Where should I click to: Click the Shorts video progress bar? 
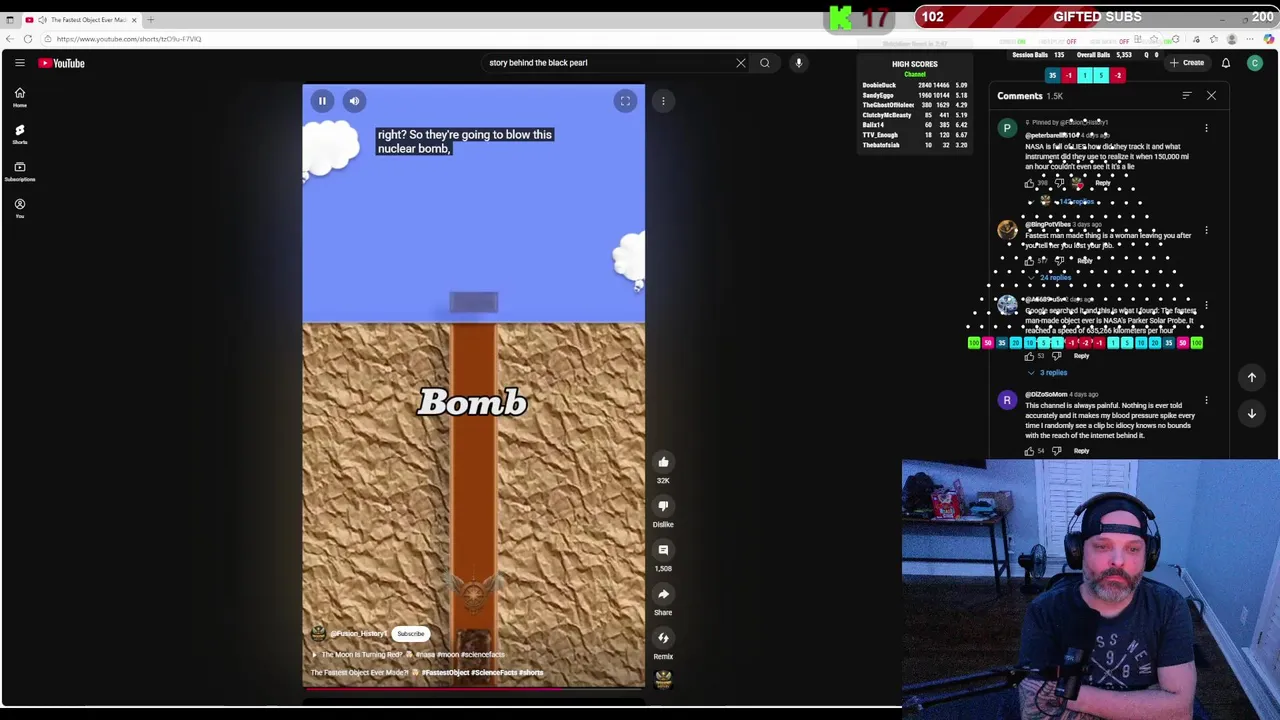tap(474, 688)
